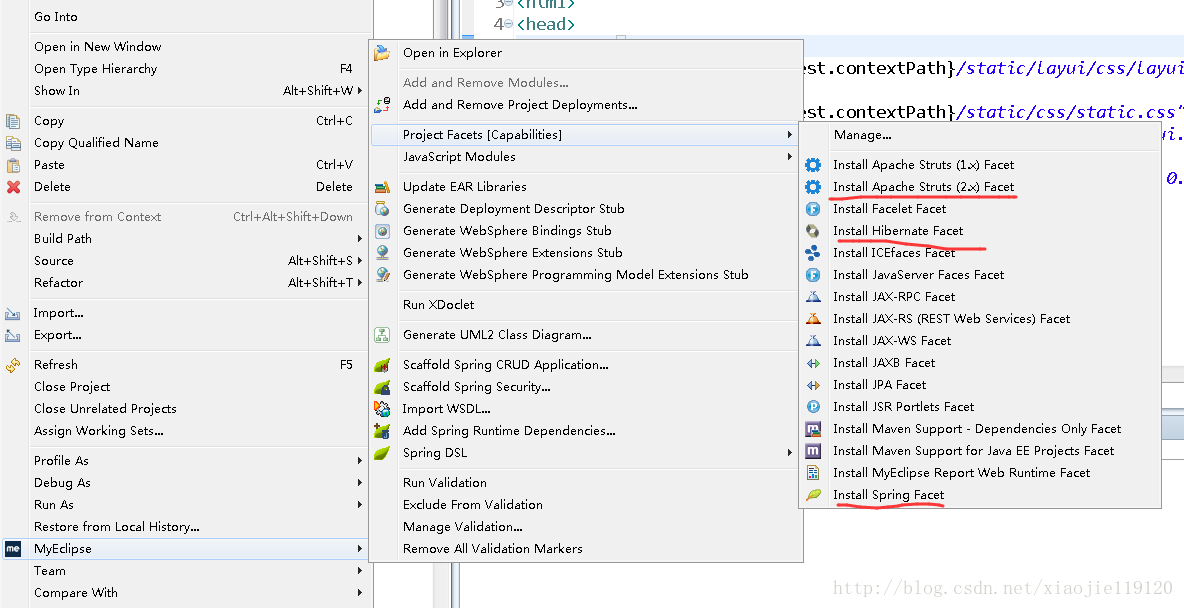This screenshot has height=608, width=1184.
Task: Choose Exclude From Validation
Action: (473, 505)
